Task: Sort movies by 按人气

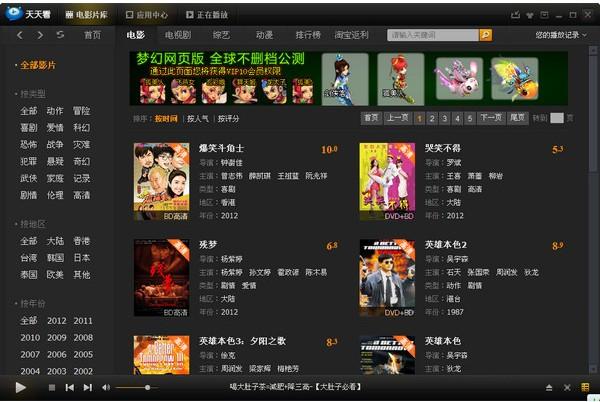Action: click(x=196, y=118)
